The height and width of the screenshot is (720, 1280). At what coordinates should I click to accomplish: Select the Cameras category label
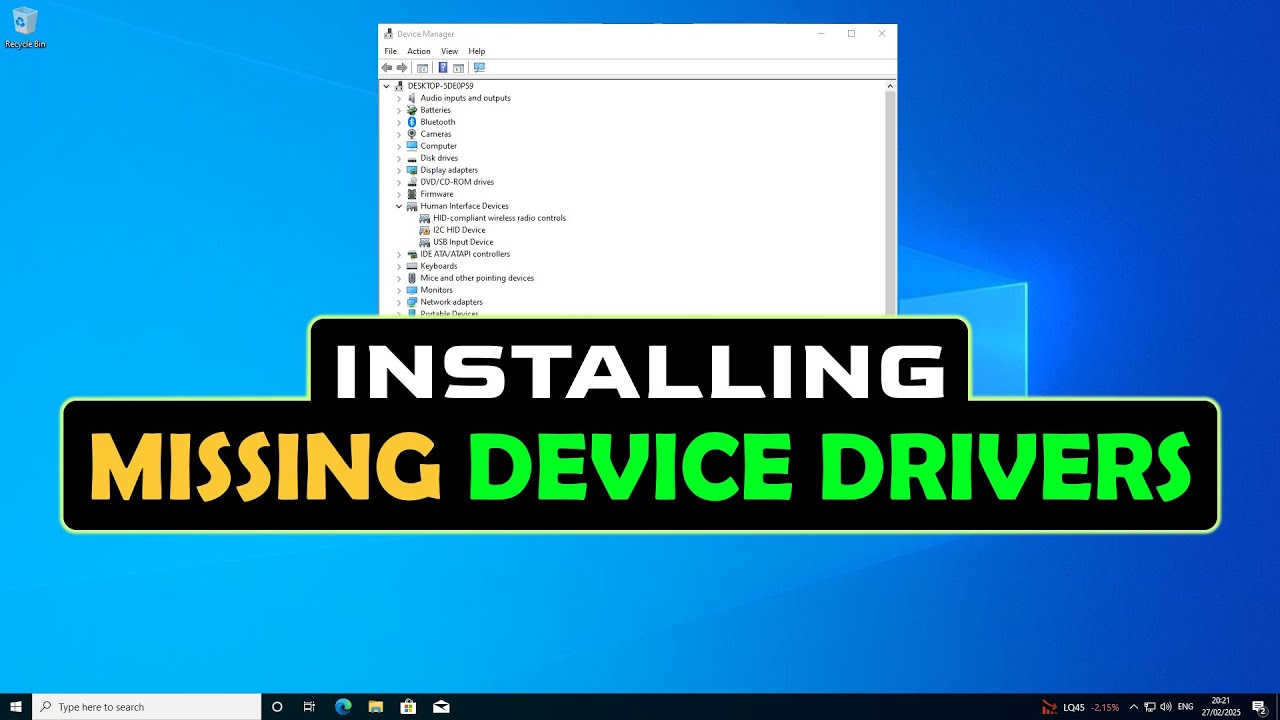(435, 134)
